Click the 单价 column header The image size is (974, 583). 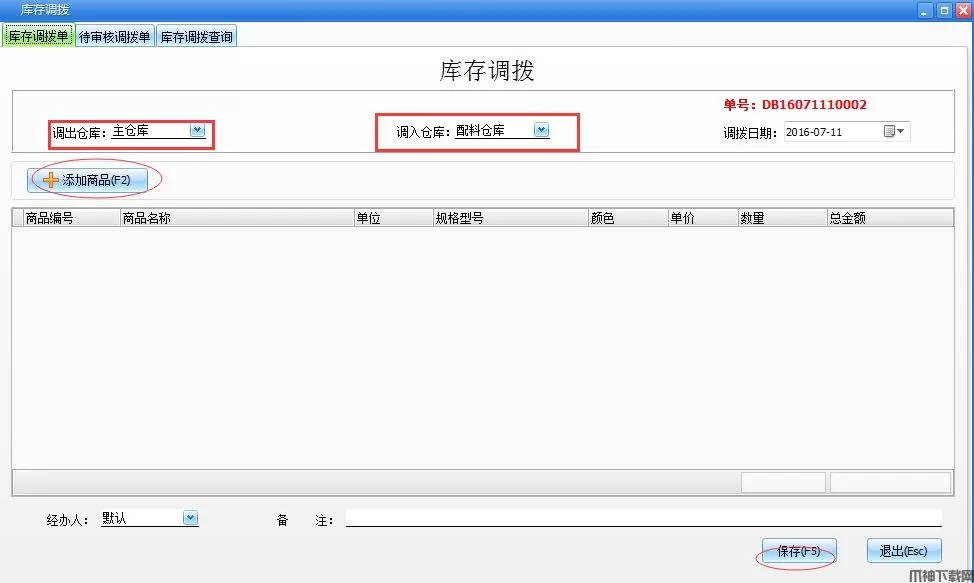tap(703, 218)
